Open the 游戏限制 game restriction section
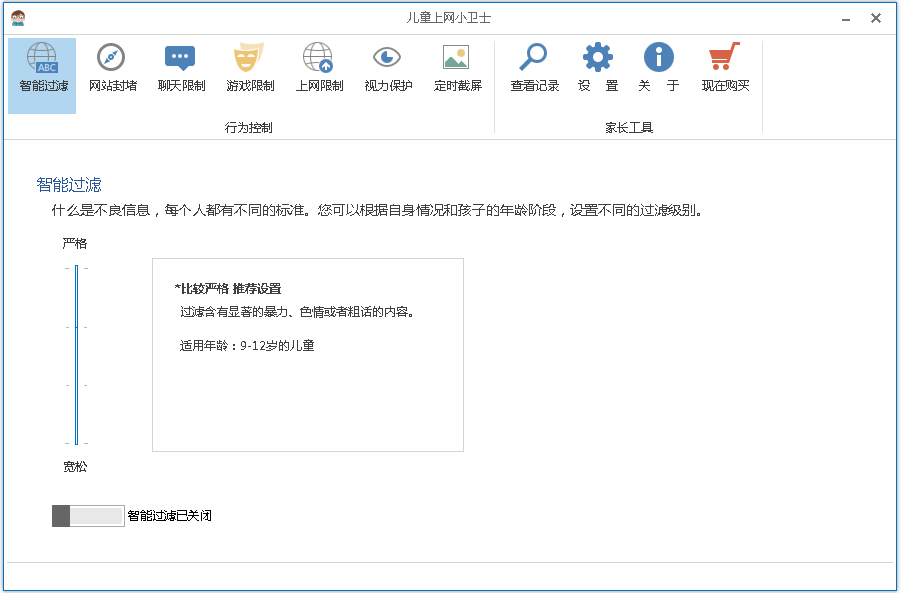 point(249,68)
